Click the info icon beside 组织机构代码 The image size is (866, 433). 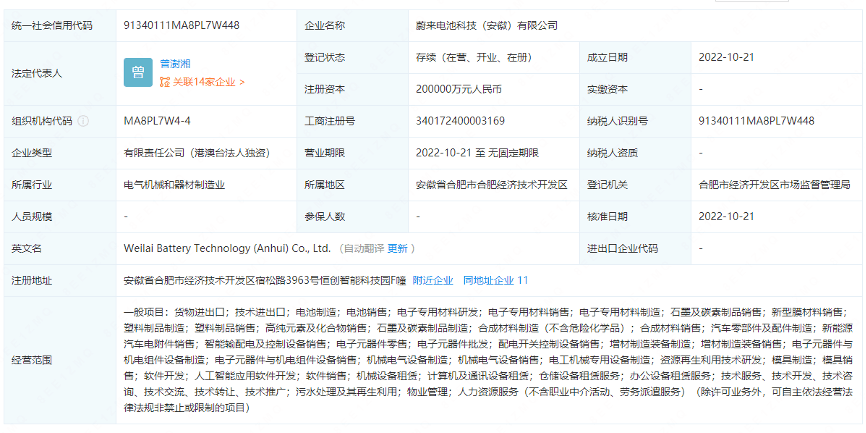(x=83, y=121)
